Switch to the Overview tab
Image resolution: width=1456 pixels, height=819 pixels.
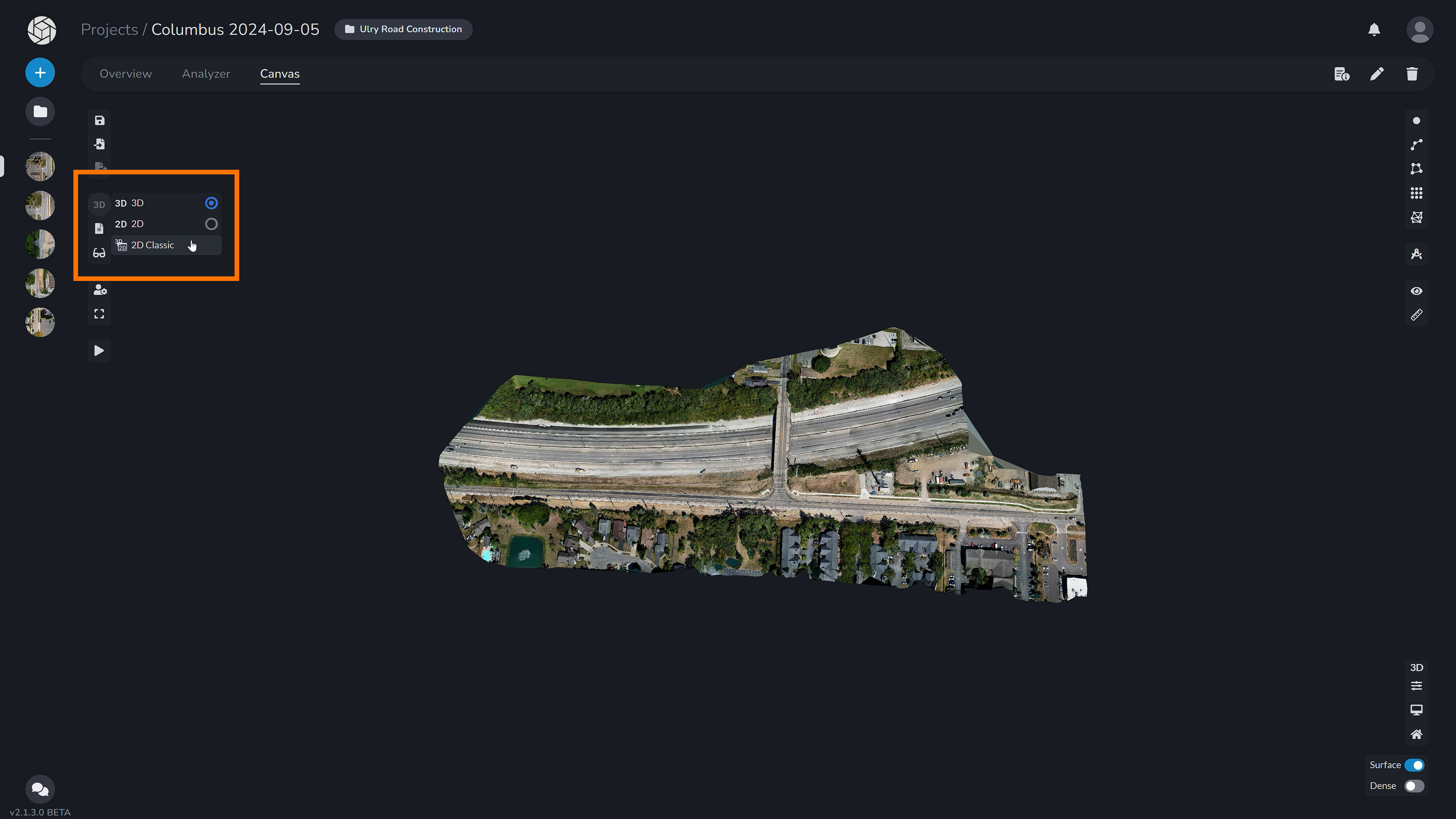(126, 74)
